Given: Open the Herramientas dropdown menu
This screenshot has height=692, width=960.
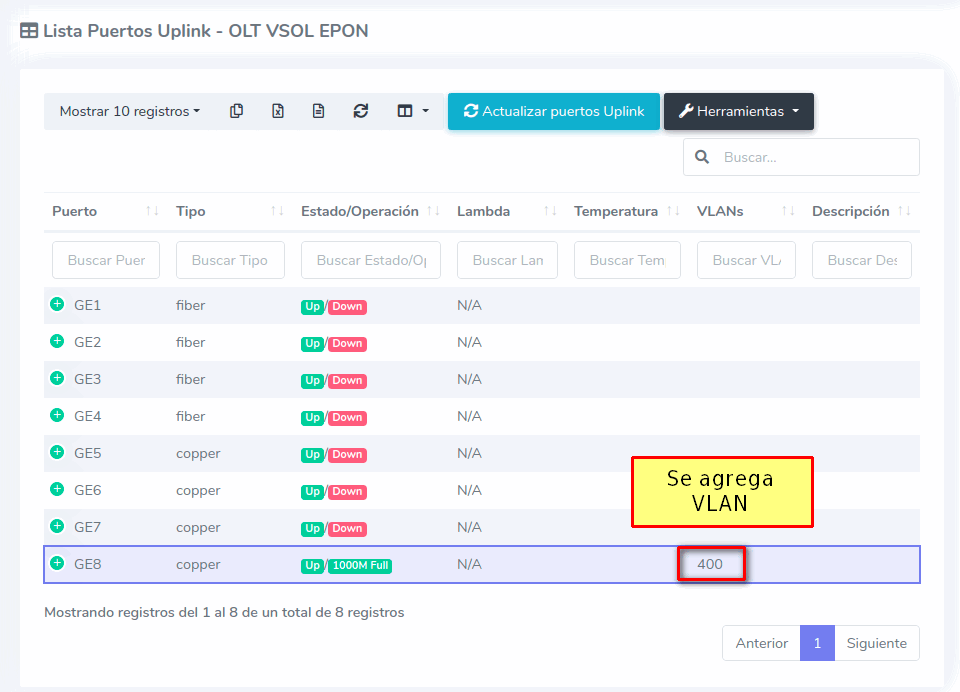Looking at the screenshot, I should 738,111.
